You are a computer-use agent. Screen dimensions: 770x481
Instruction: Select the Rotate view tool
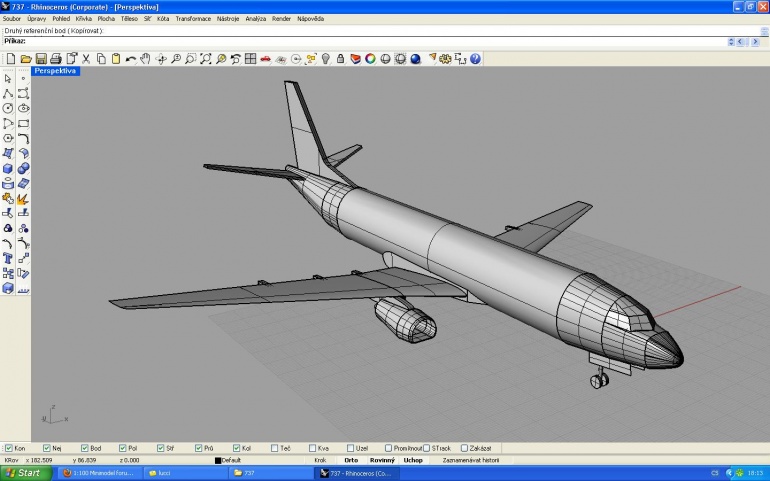[x=161, y=59]
